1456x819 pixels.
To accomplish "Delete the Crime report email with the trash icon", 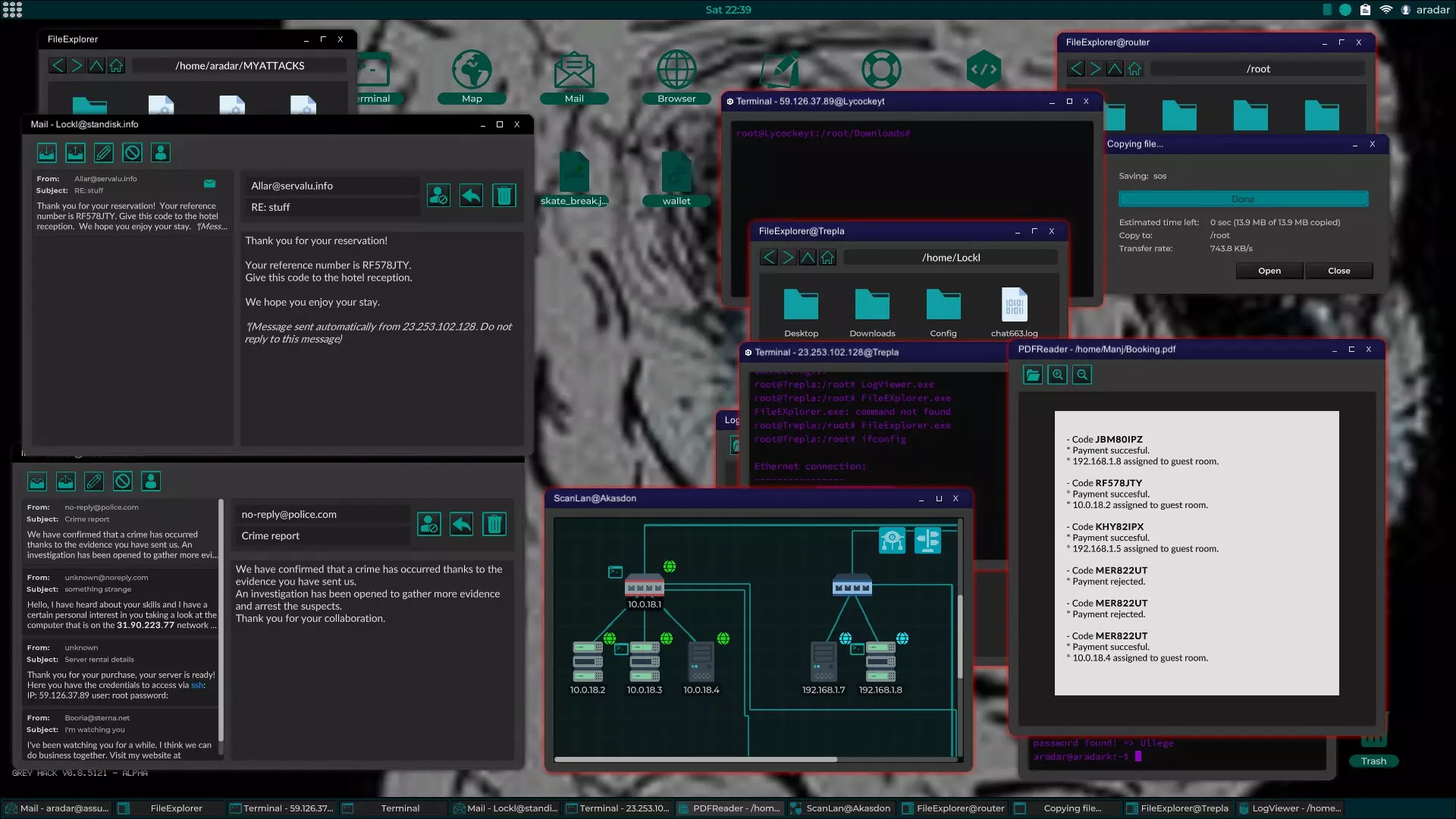I will [x=494, y=524].
